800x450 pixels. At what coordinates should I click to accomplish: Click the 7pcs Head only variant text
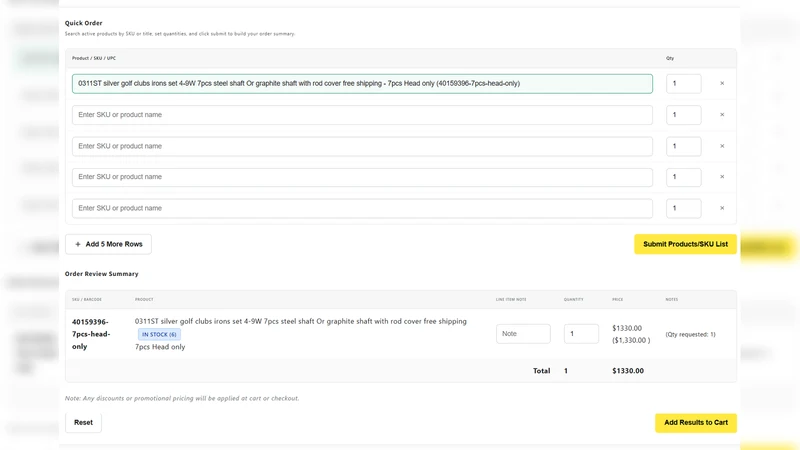click(x=160, y=347)
